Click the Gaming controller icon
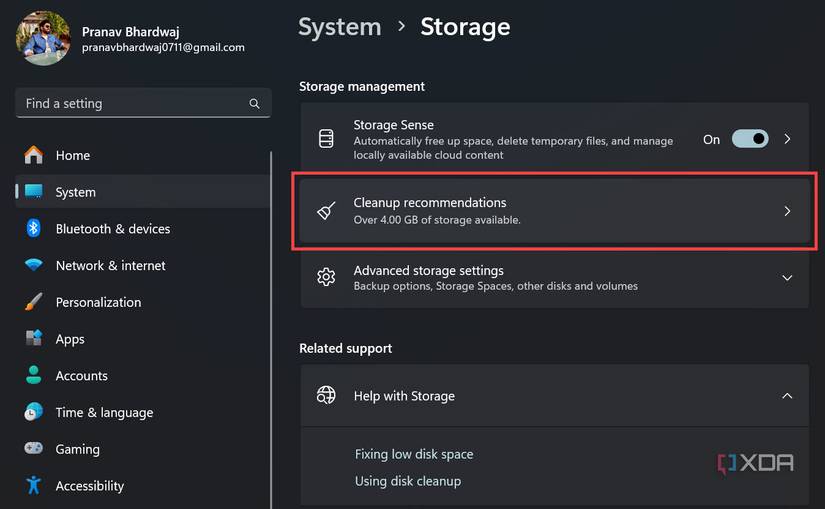The width and height of the screenshot is (825, 509). click(34, 449)
